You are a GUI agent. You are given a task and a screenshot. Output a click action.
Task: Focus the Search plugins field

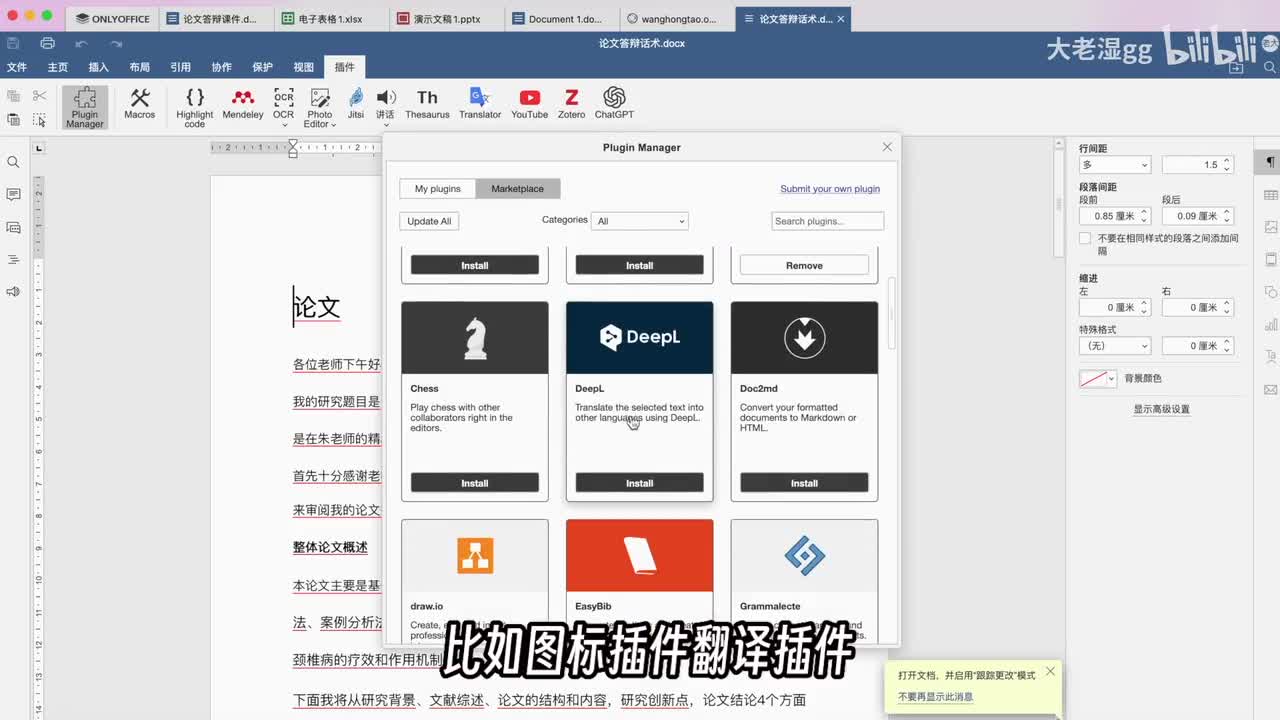[x=827, y=221]
